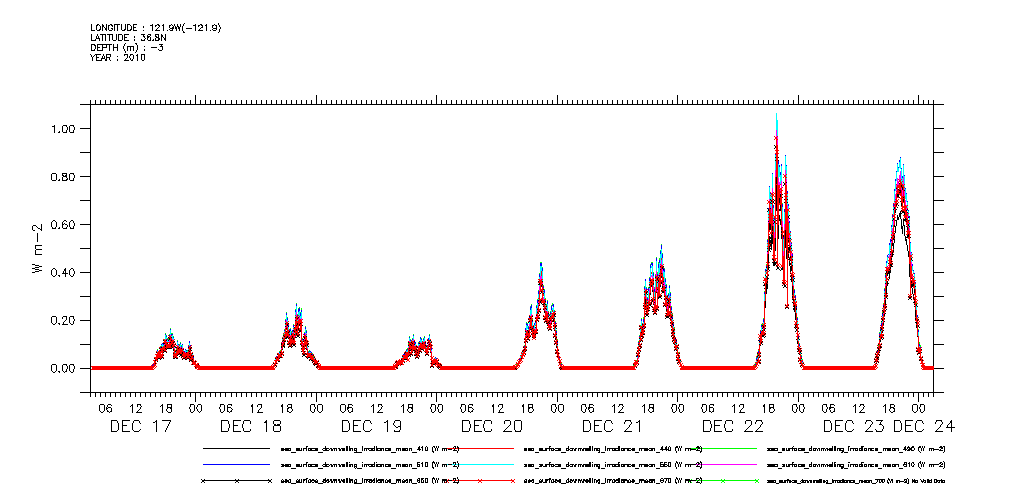
Task: Click the red 440 legend line
Action: 478,449
